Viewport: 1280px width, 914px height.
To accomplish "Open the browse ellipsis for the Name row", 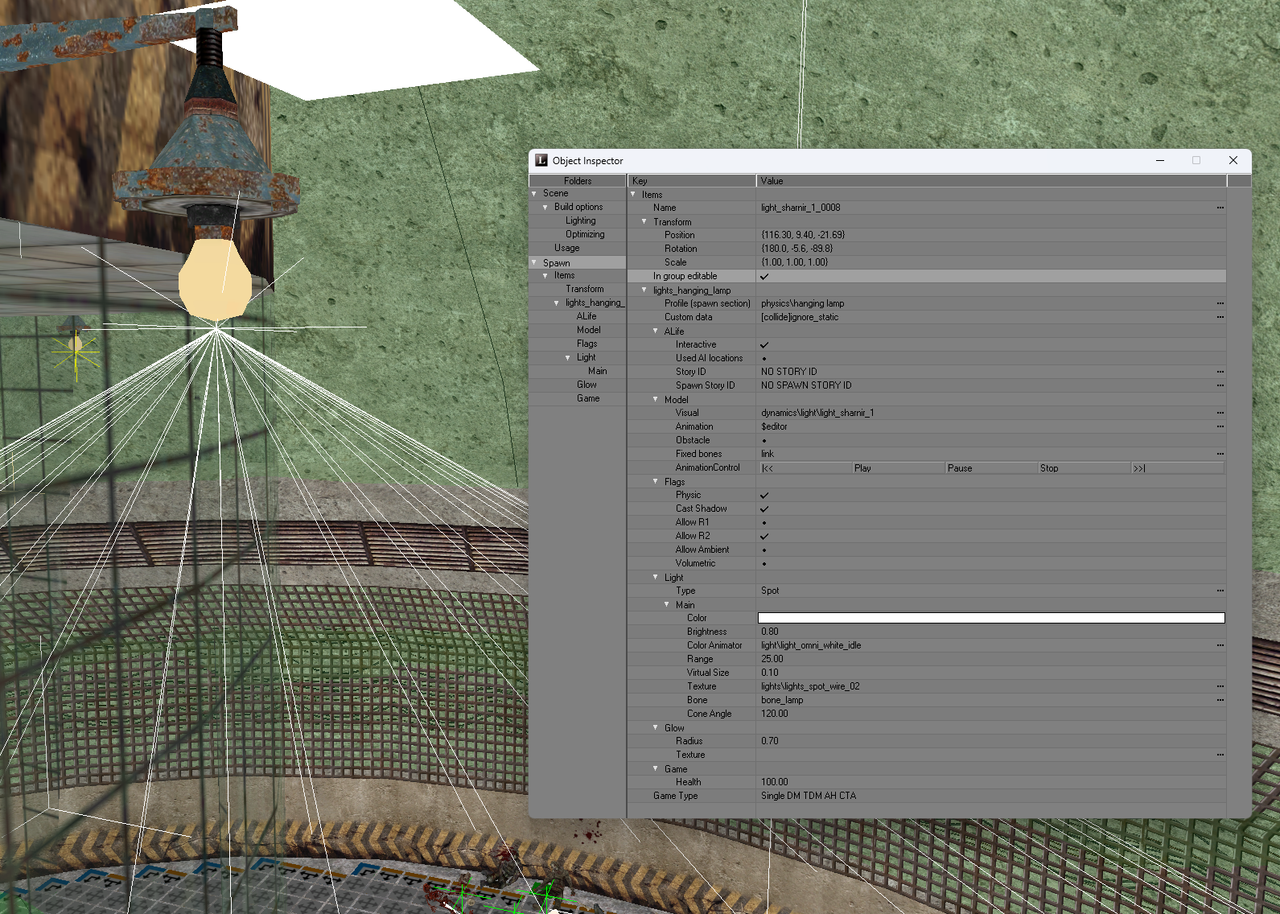I will point(1220,208).
